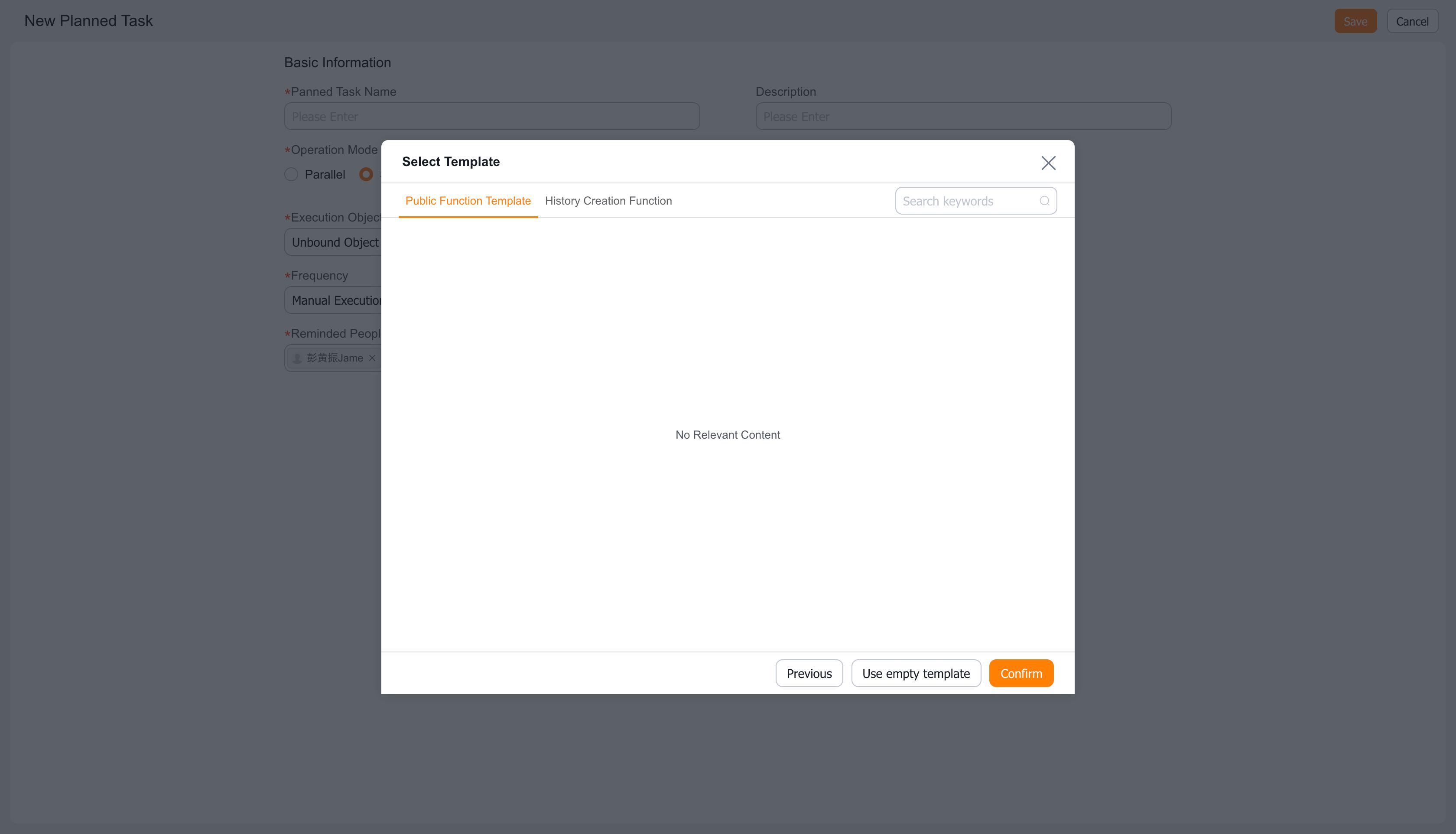Viewport: 1456px width, 834px height.
Task: Confirm the template selection
Action: 1021,673
